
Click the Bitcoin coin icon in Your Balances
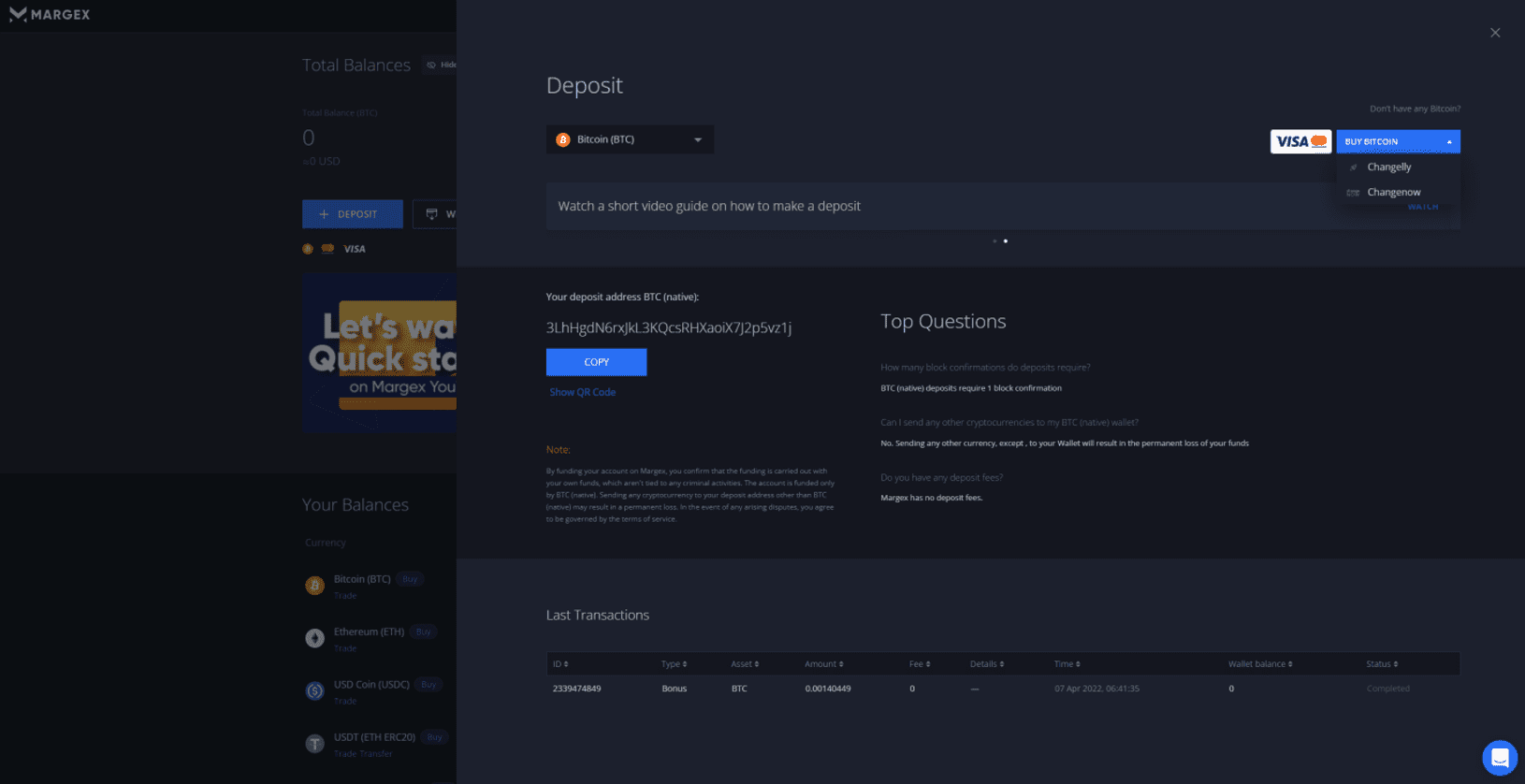(x=314, y=586)
